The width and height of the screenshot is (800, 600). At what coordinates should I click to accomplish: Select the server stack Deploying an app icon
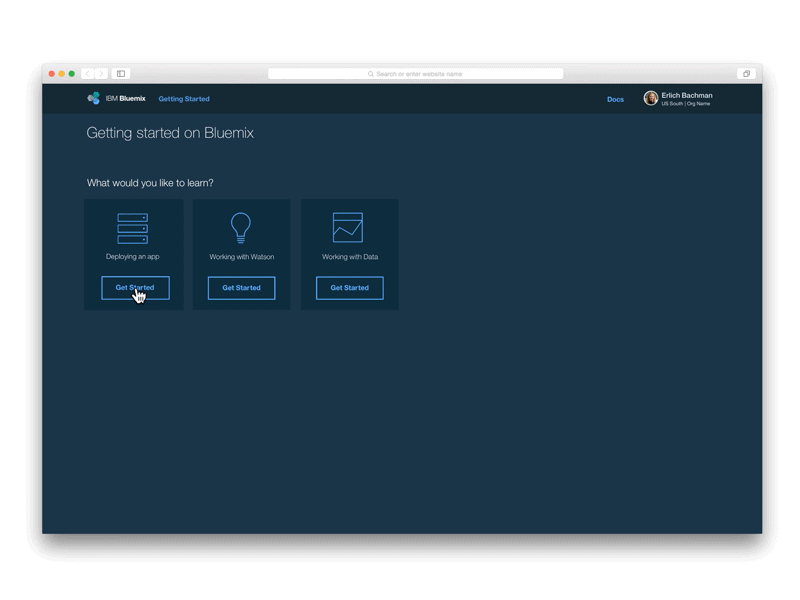coord(133,229)
